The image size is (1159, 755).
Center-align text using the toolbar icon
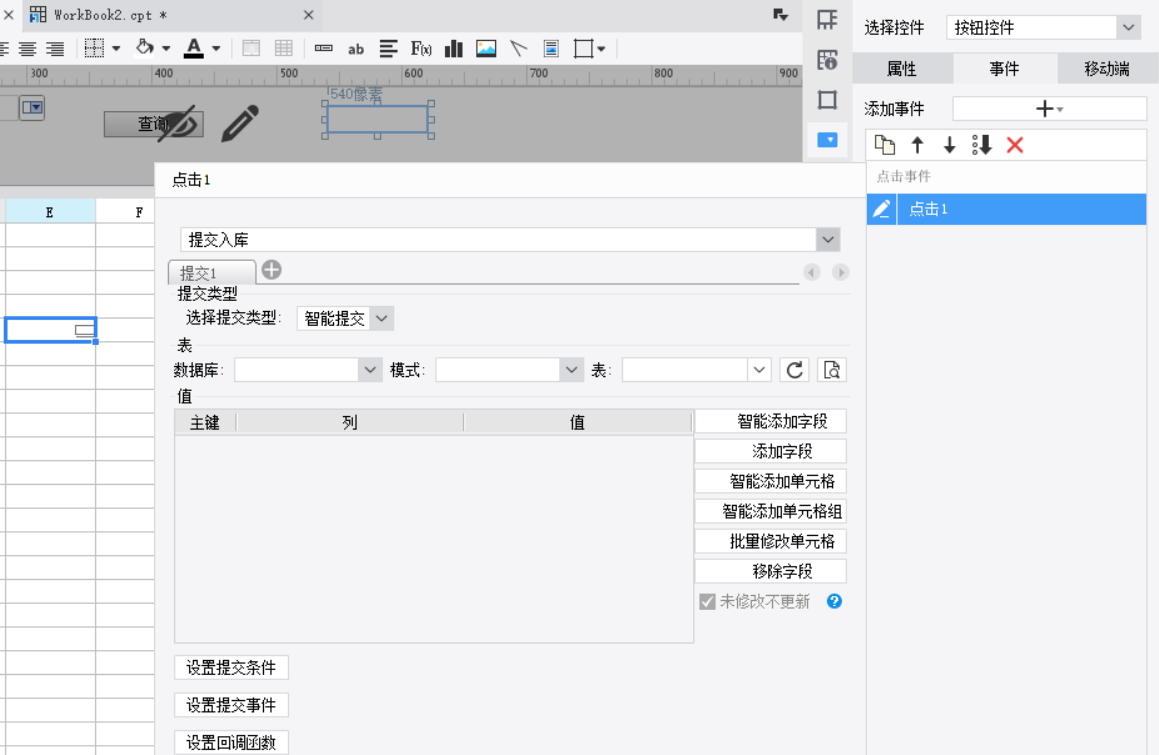tap(27, 49)
